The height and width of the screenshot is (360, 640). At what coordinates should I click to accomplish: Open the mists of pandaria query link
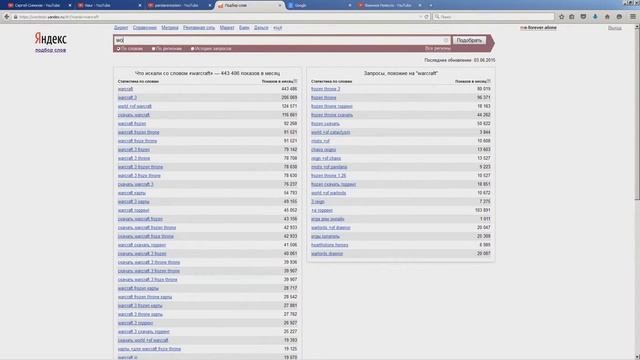pyautogui.click(x=329, y=167)
